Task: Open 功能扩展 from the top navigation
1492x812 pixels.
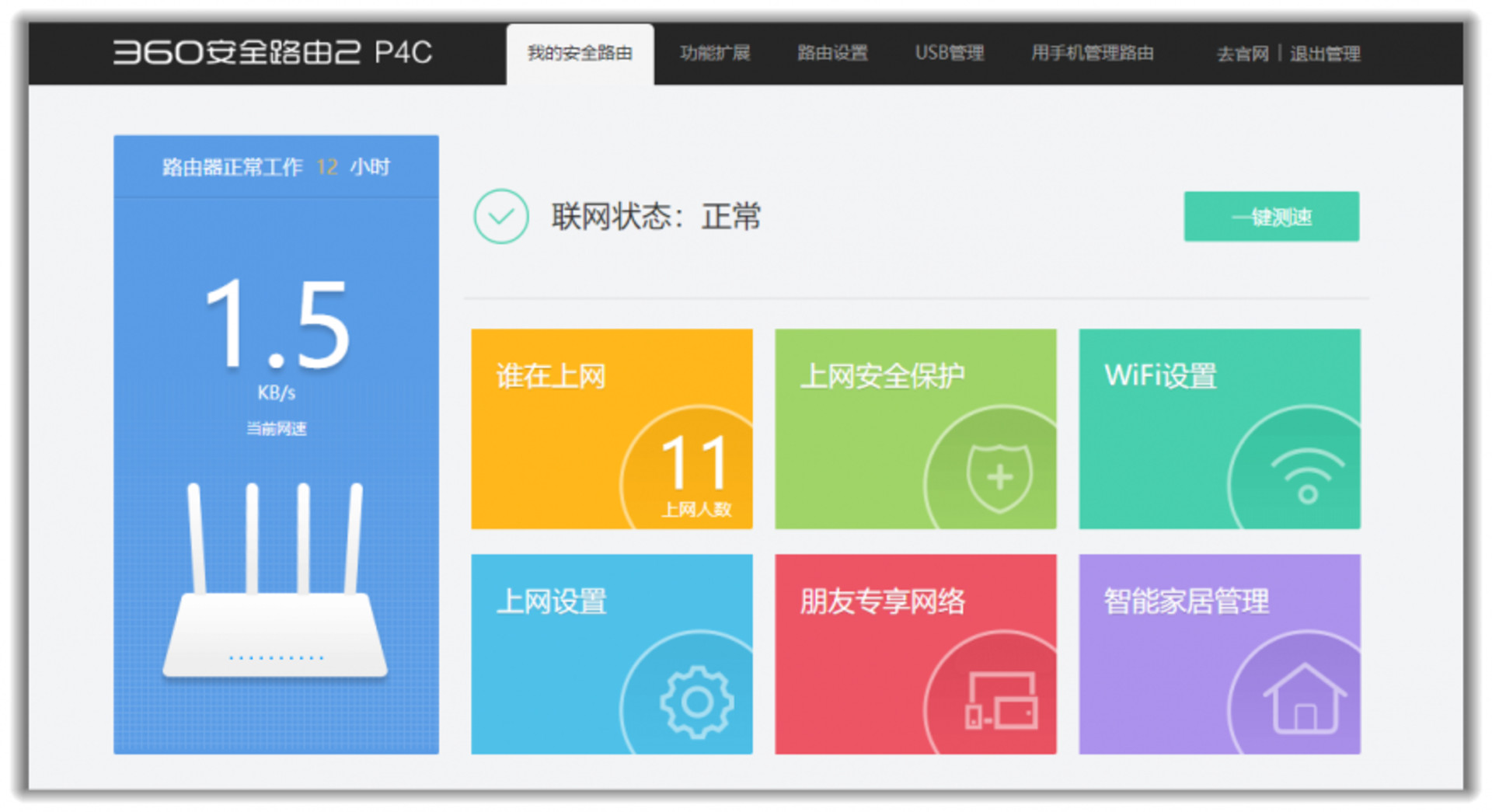Action: click(x=714, y=53)
